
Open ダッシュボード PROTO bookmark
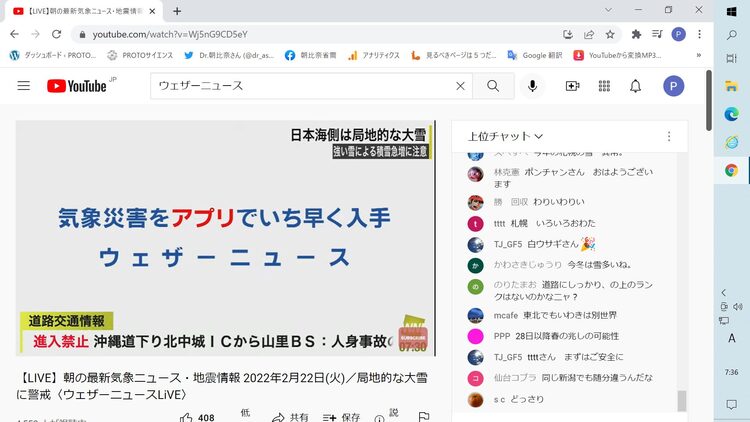pyautogui.click(x=53, y=56)
